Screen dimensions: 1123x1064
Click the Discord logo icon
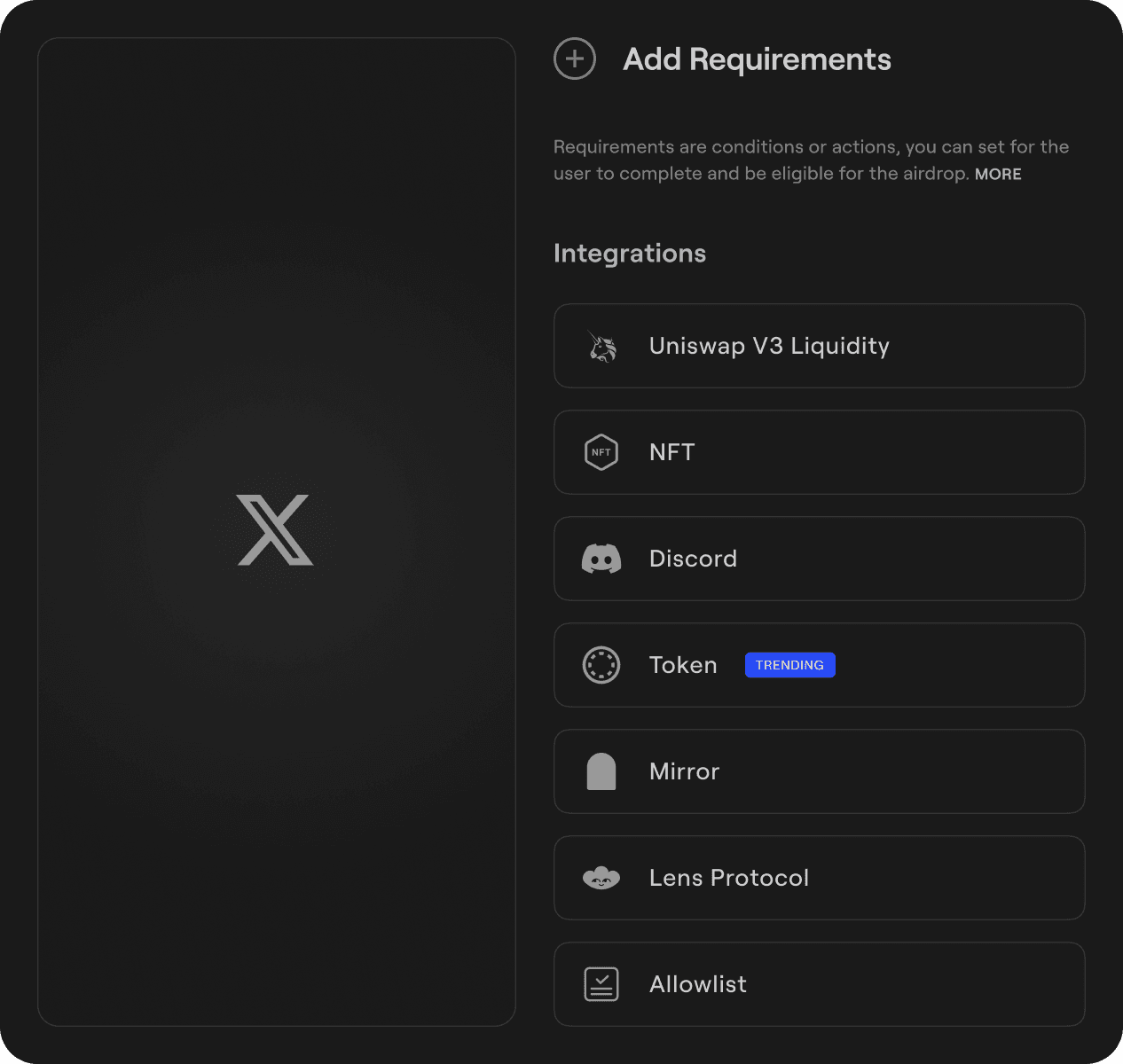point(601,559)
